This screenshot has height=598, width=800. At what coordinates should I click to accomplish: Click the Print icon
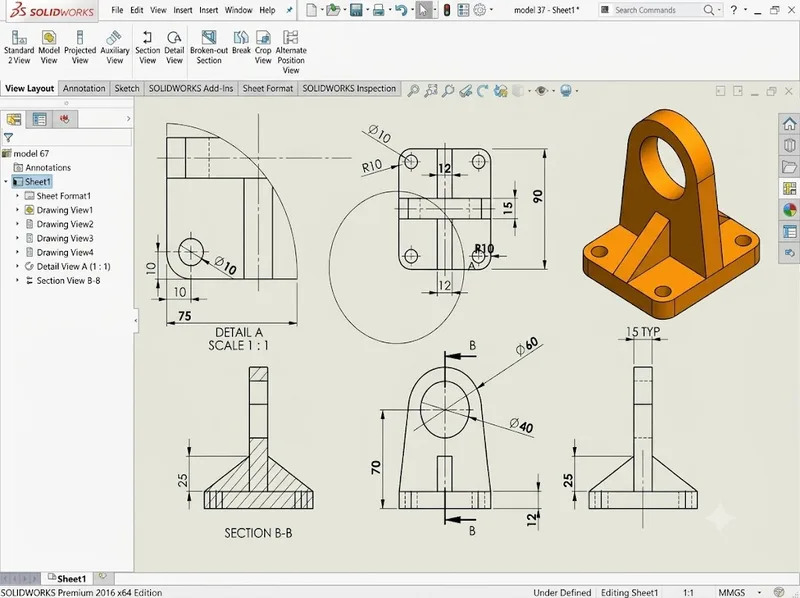click(x=379, y=10)
